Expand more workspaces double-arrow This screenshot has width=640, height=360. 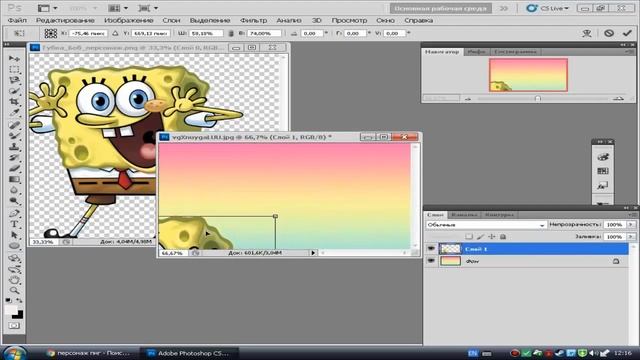504,8
